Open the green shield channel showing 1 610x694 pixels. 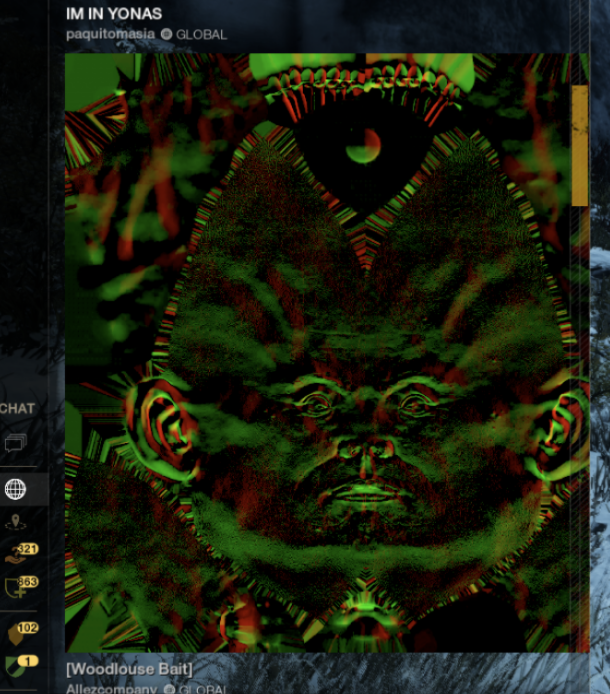15,667
